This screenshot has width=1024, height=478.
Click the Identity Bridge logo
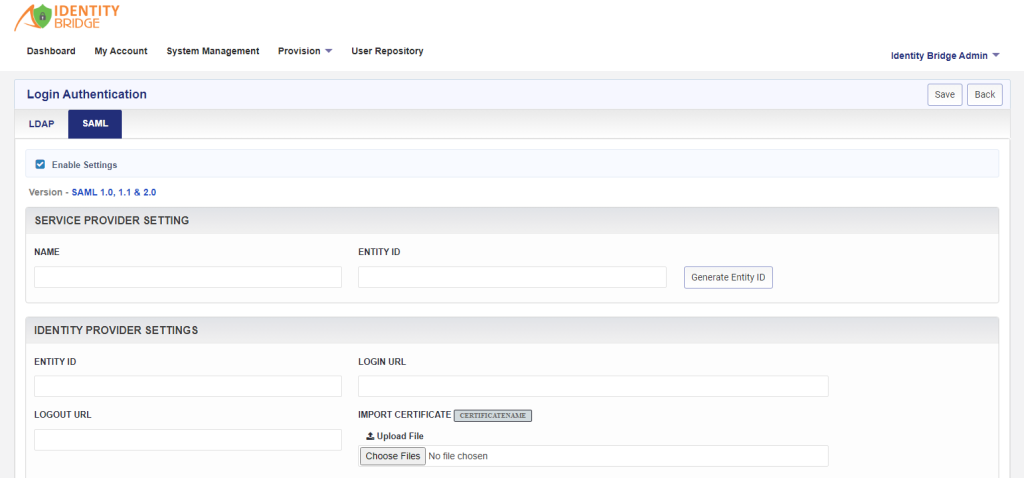[x=67, y=17]
